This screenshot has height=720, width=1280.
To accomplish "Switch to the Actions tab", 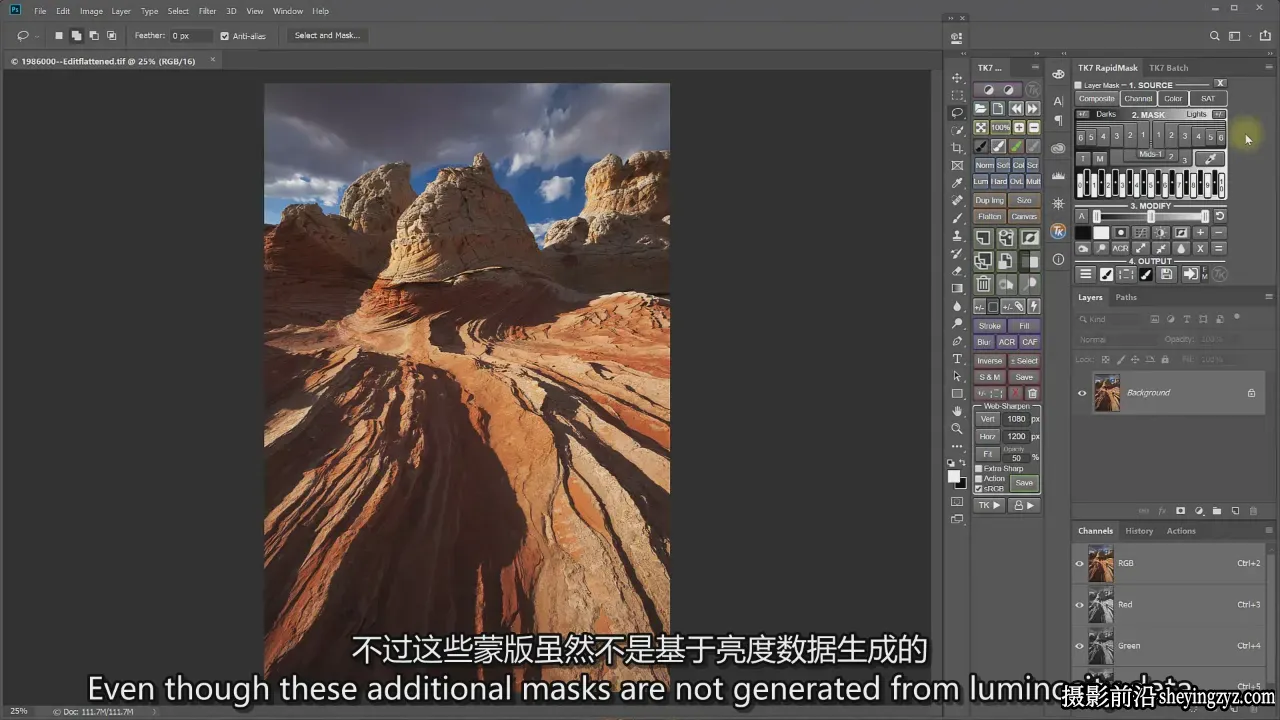I will click(x=1181, y=531).
